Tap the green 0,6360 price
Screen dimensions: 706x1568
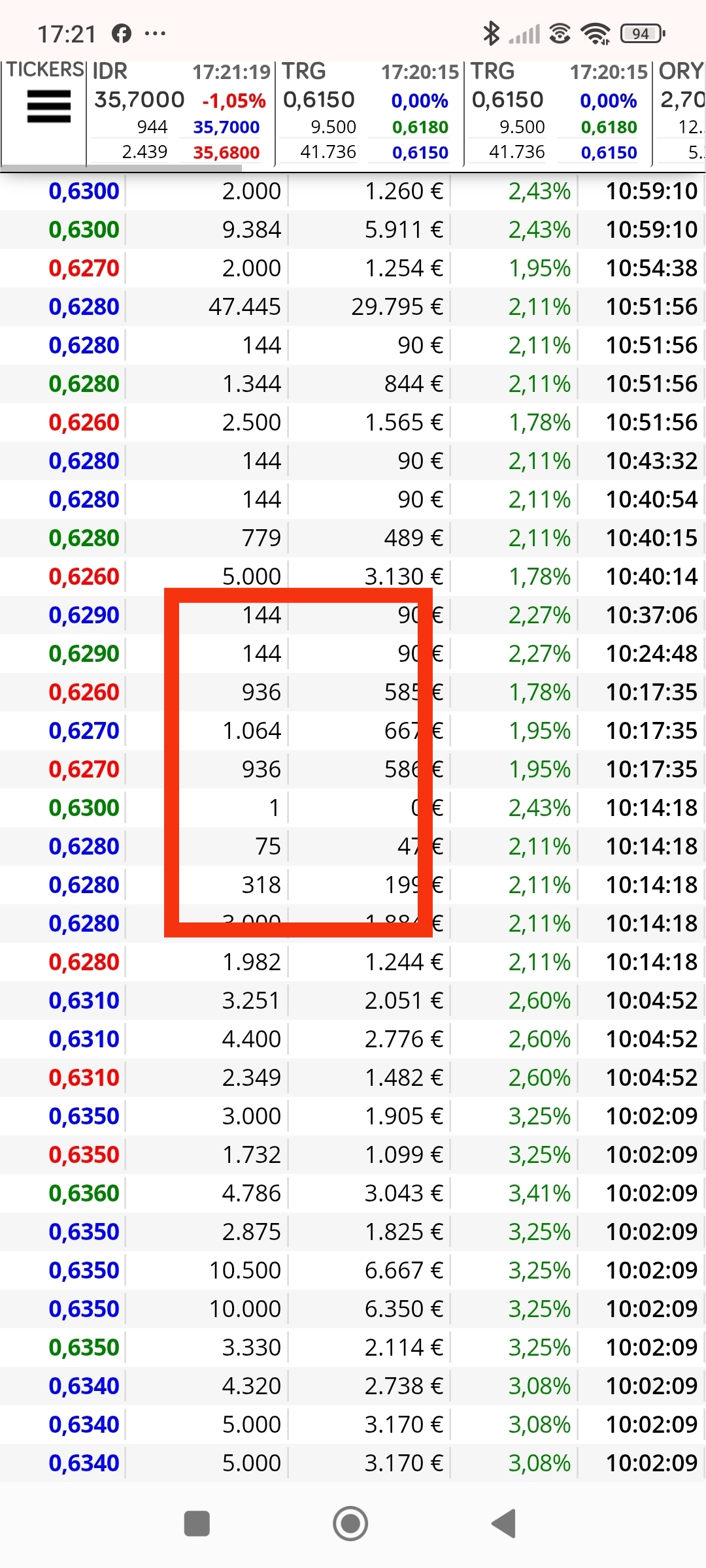[84, 1193]
